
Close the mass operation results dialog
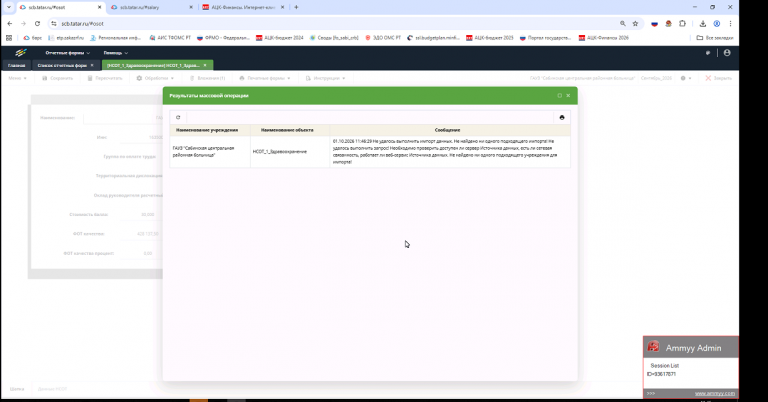coord(568,95)
